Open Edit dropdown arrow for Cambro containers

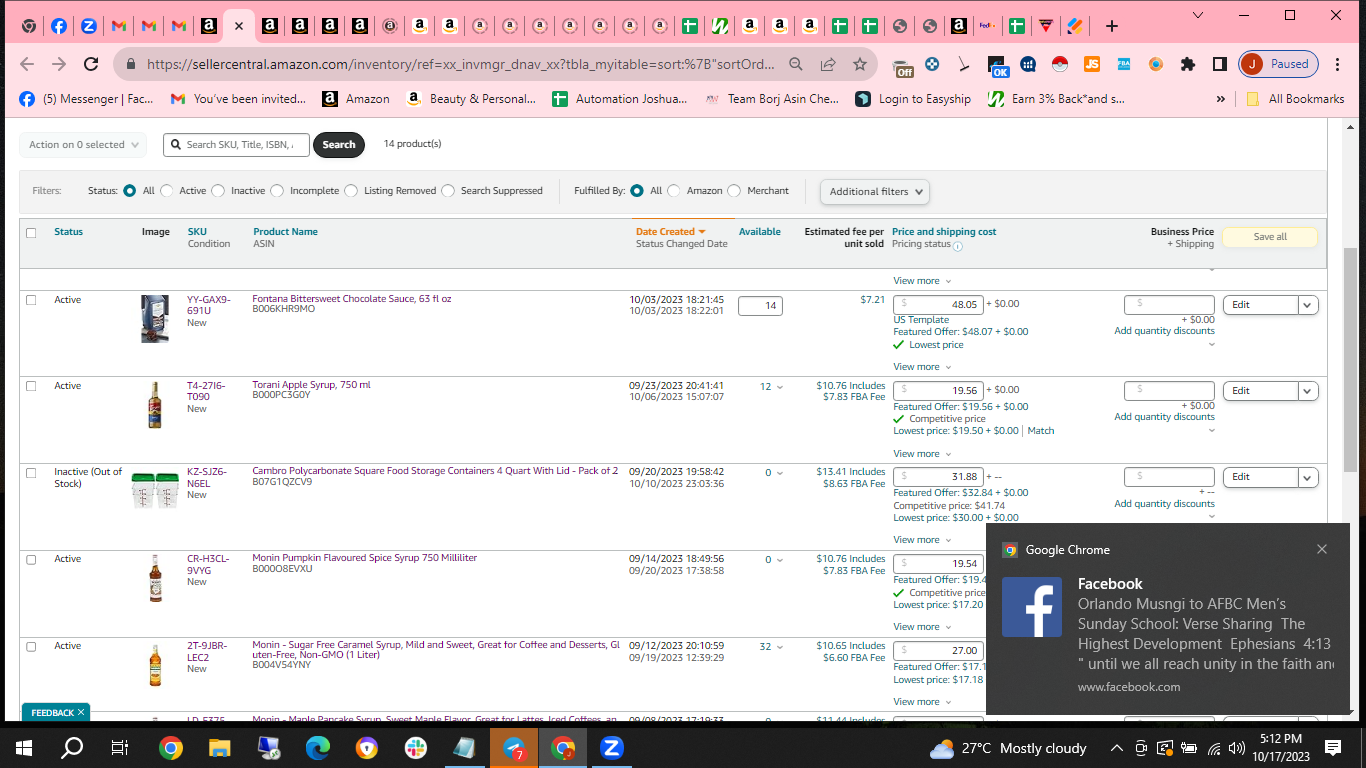[x=1308, y=477]
